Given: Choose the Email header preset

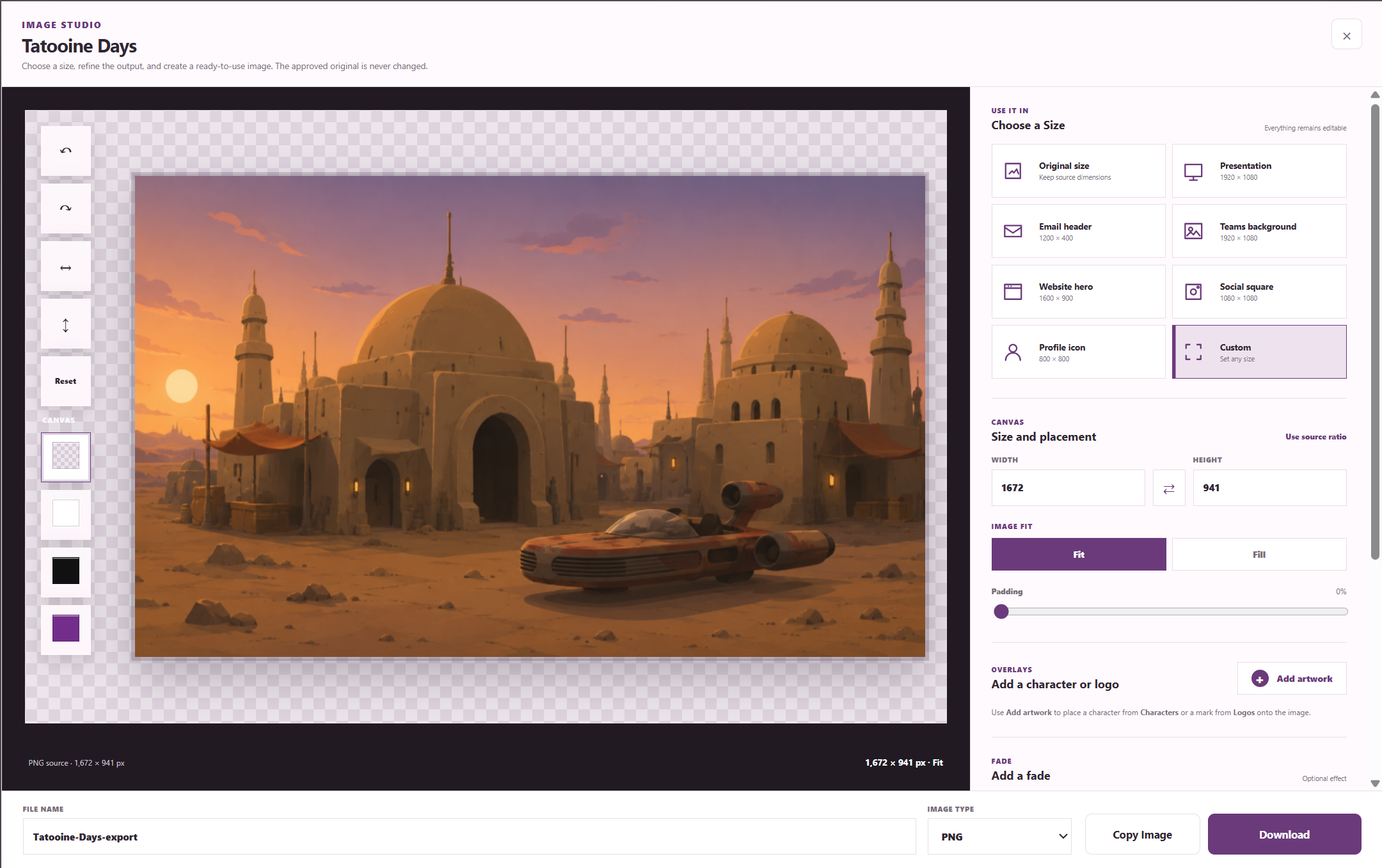Looking at the screenshot, I should [x=1079, y=231].
